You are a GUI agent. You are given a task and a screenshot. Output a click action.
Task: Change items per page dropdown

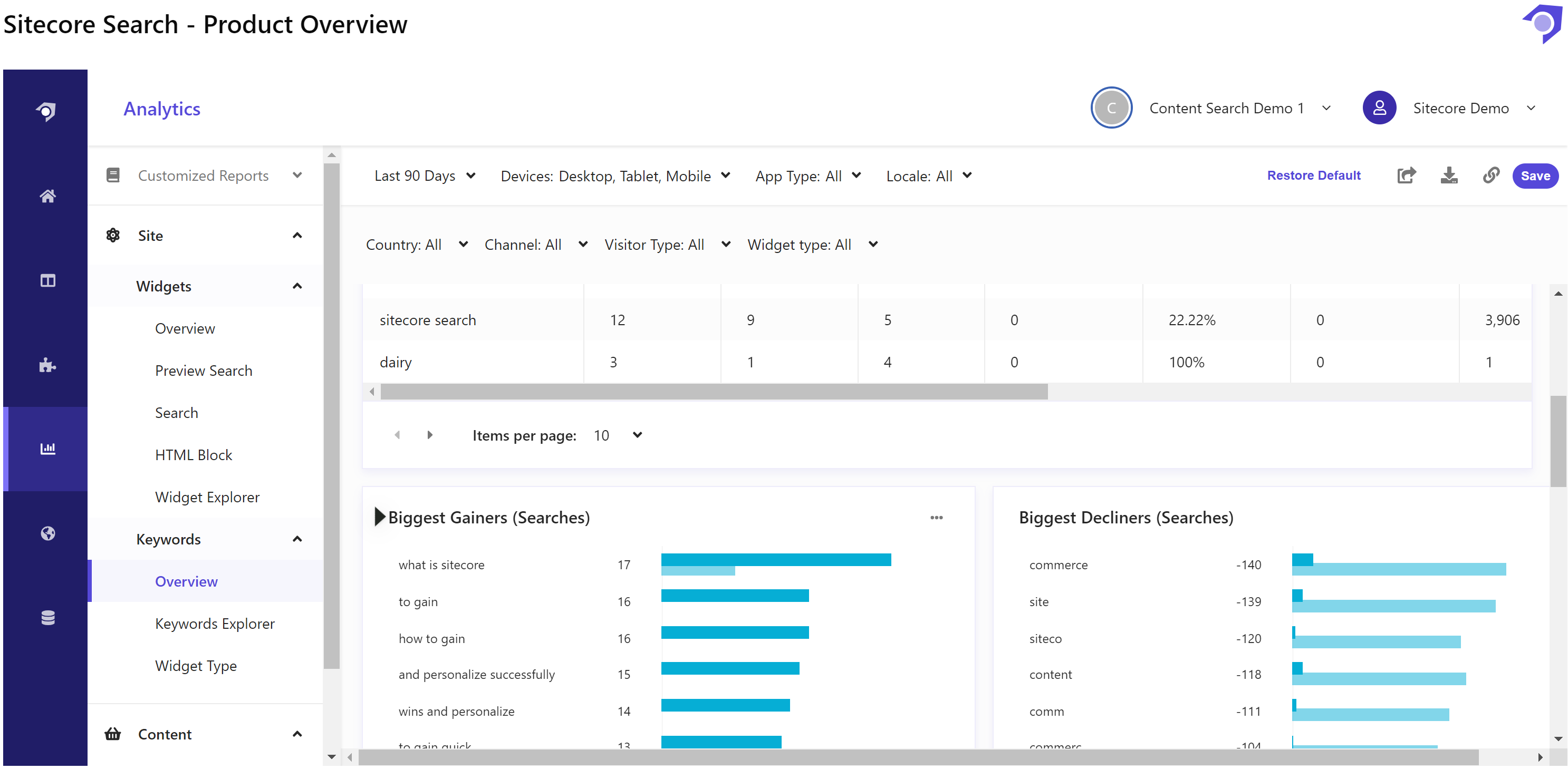tap(618, 435)
